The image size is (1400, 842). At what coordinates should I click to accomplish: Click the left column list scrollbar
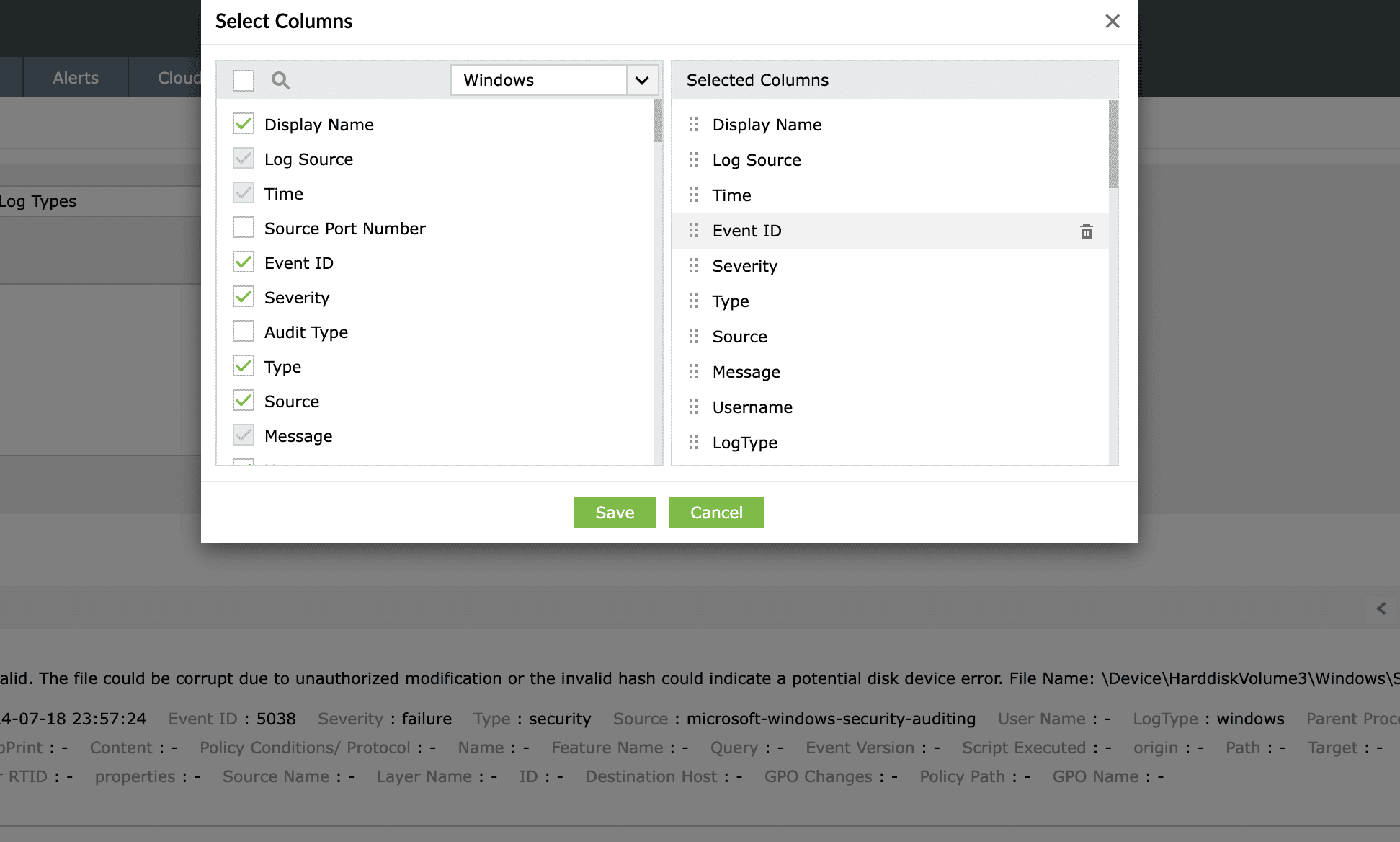click(658, 121)
